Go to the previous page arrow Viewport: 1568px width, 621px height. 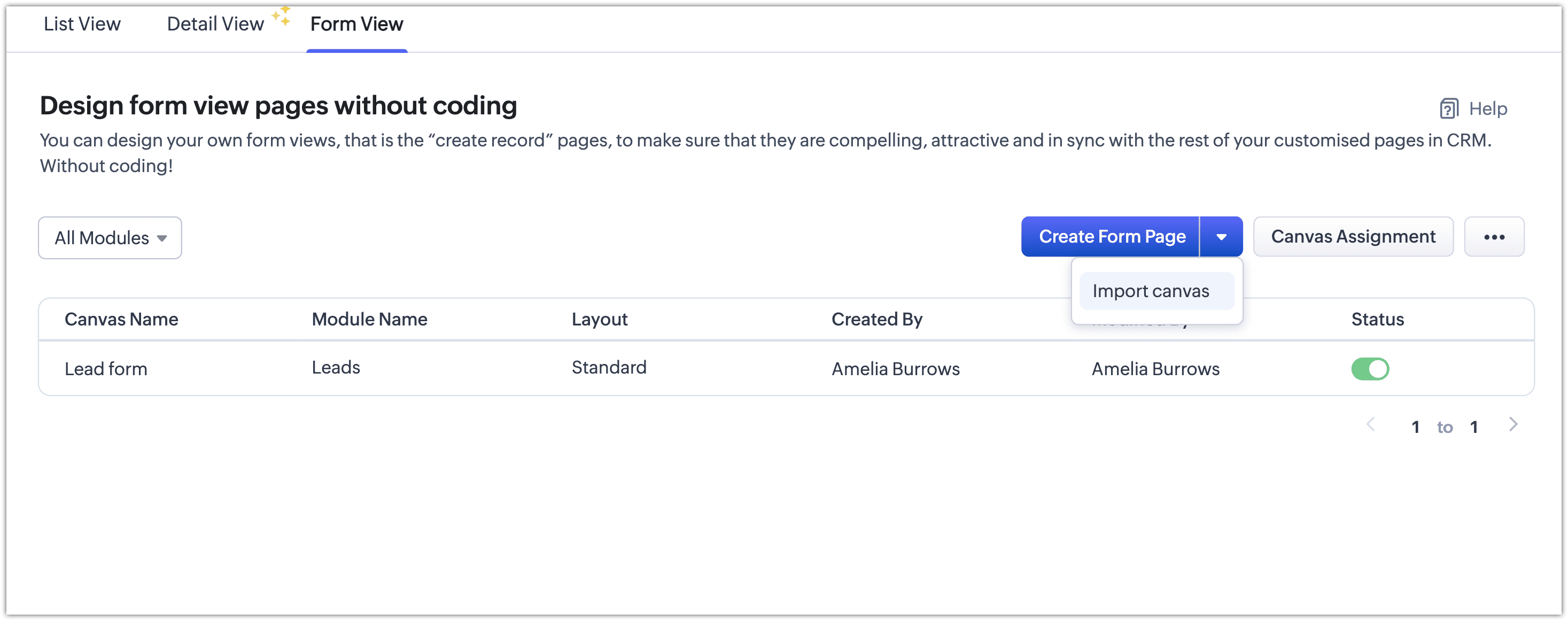1371,425
